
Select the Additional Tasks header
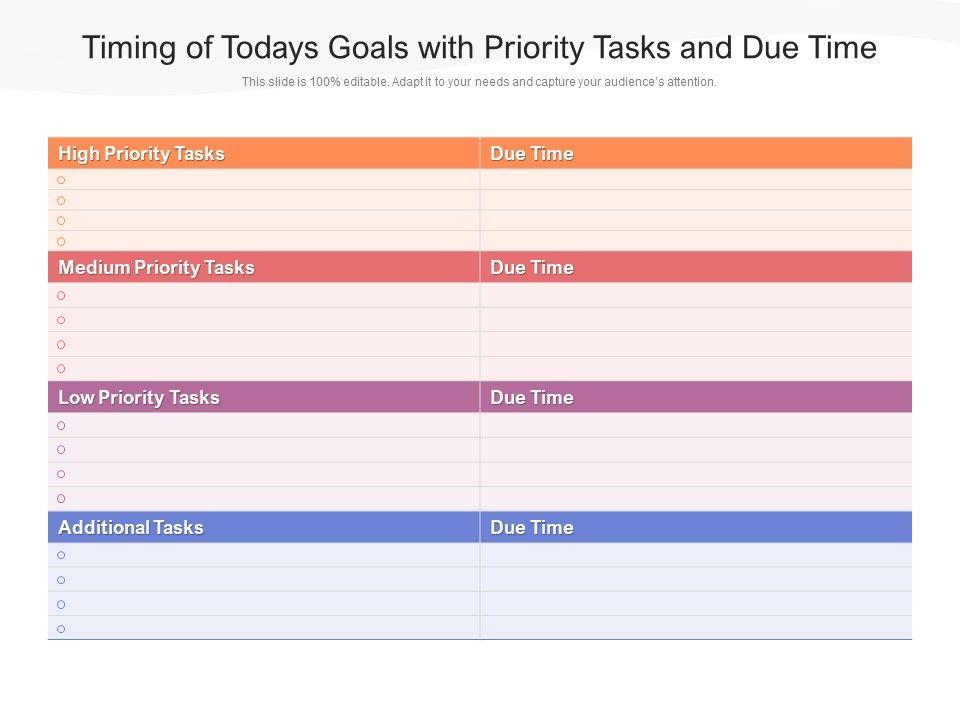coord(131,528)
